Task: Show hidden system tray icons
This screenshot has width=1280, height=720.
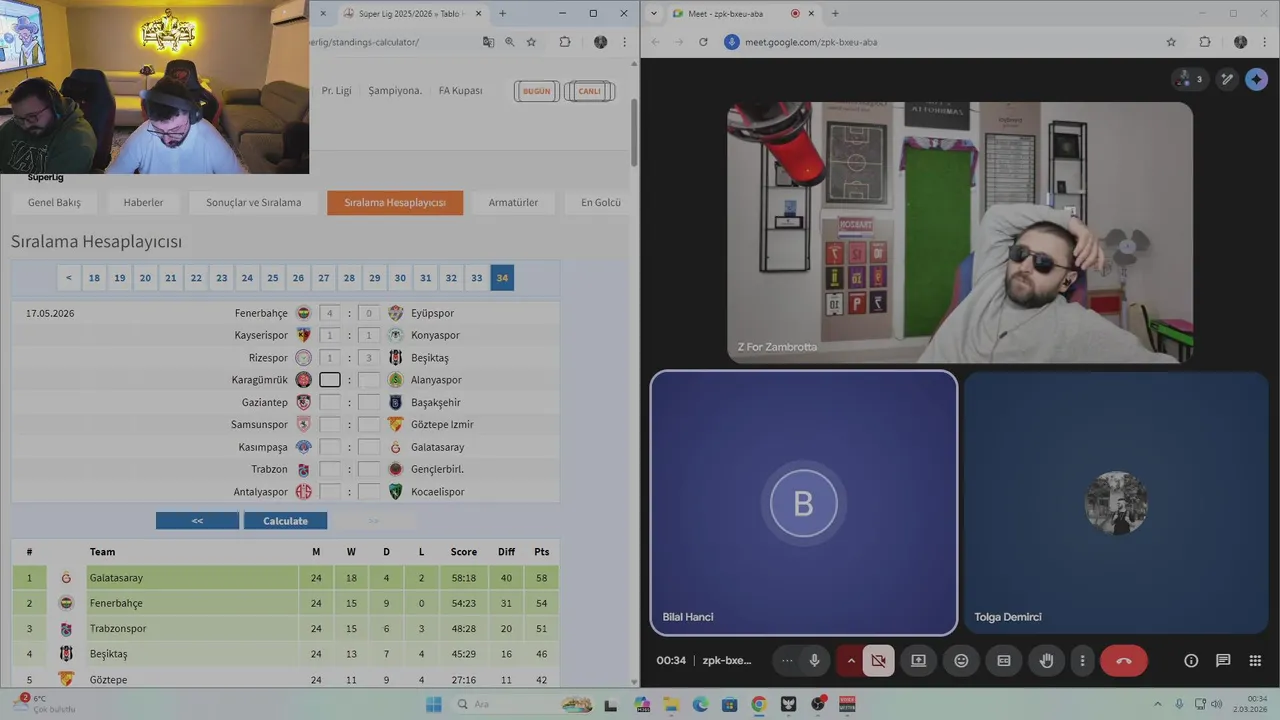Action: click(x=1158, y=704)
